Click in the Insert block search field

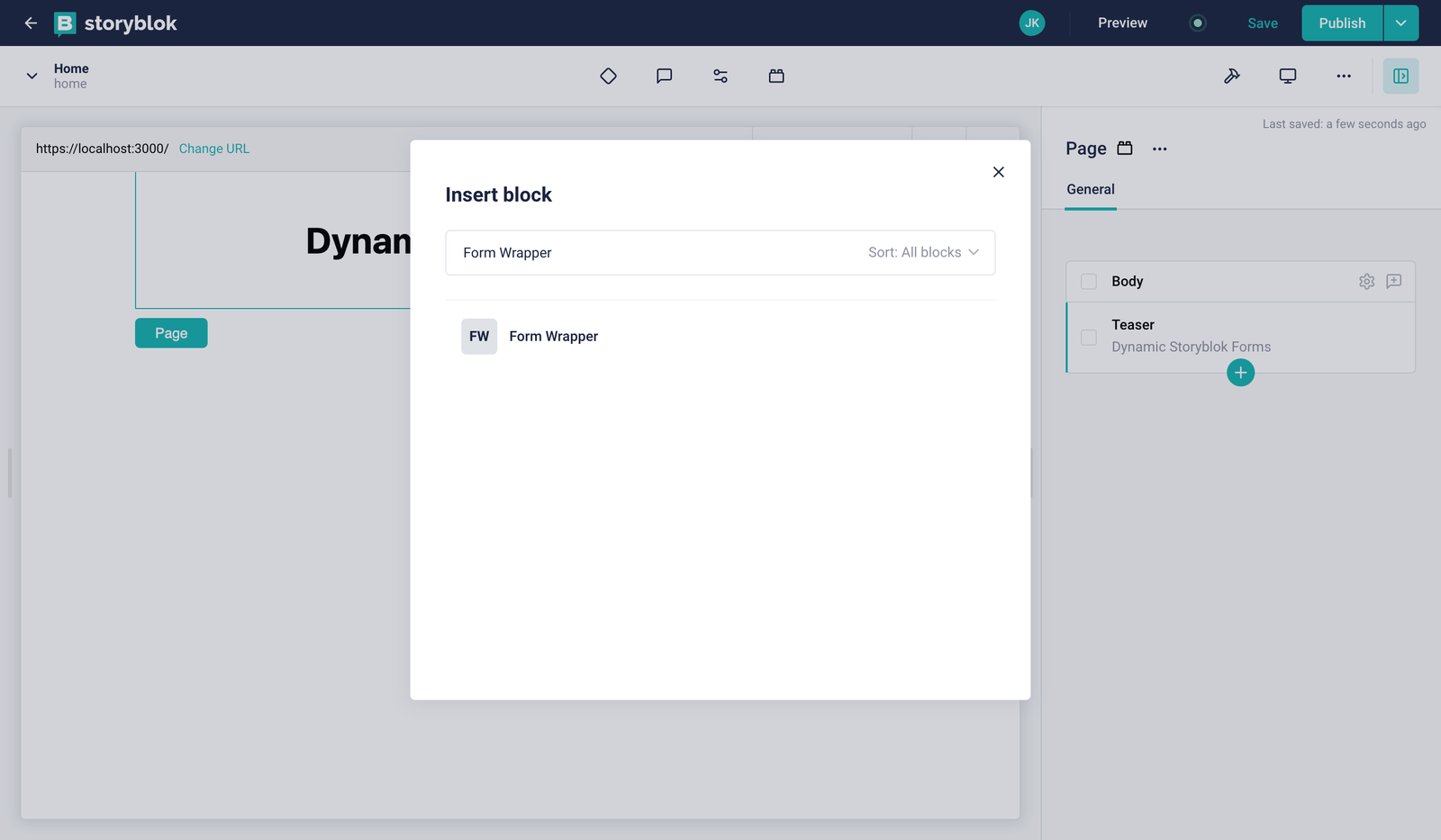(x=648, y=253)
